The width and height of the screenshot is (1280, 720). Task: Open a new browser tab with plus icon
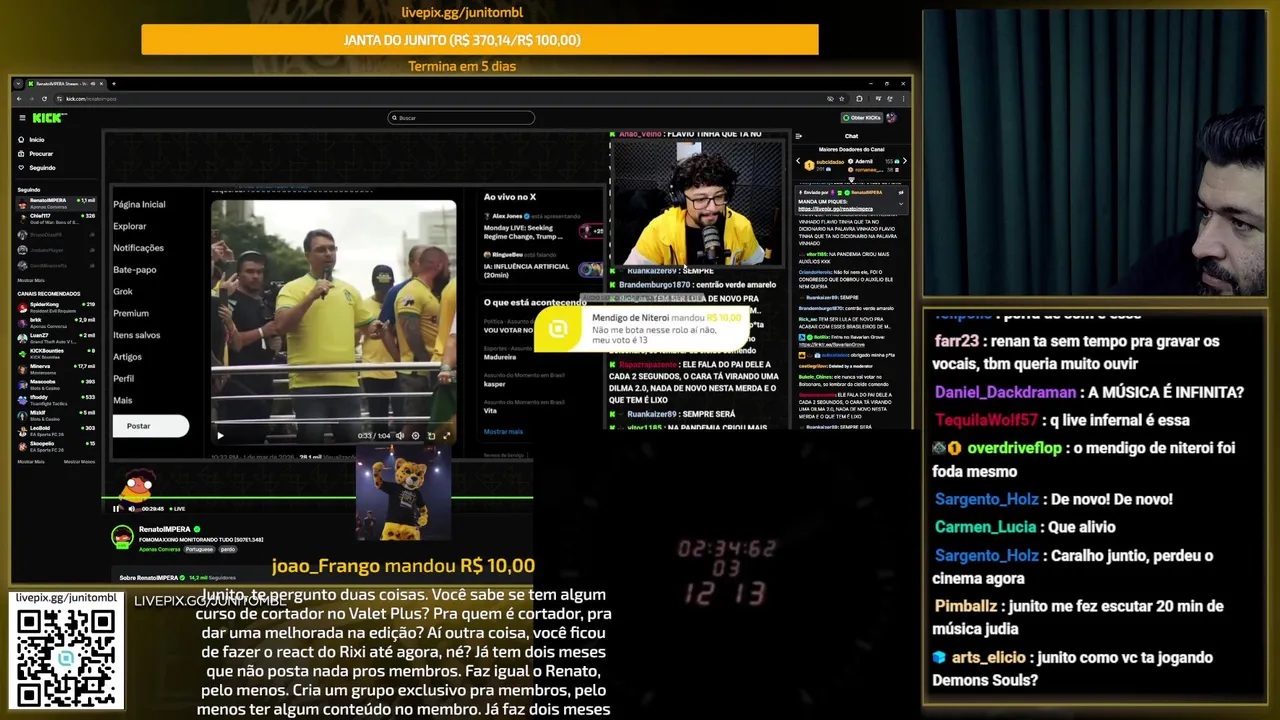coord(113,84)
